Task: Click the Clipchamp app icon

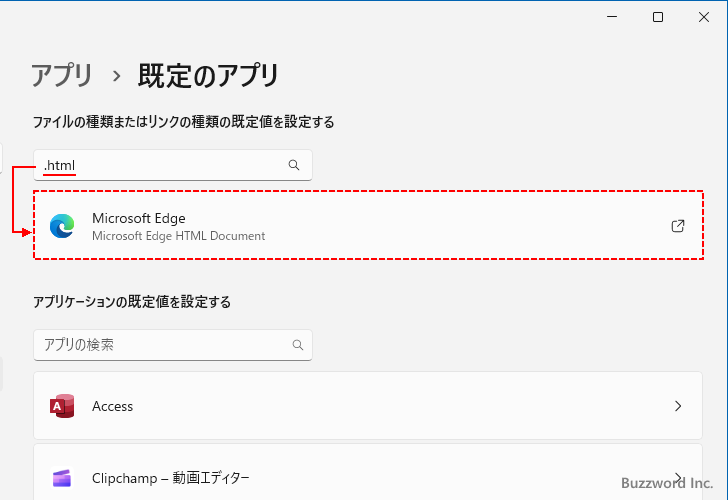Action: tap(62, 478)
